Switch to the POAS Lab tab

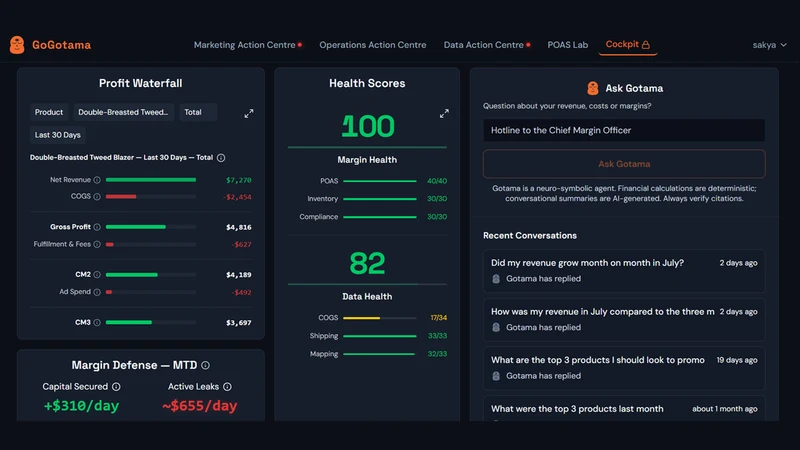(567, 45)
